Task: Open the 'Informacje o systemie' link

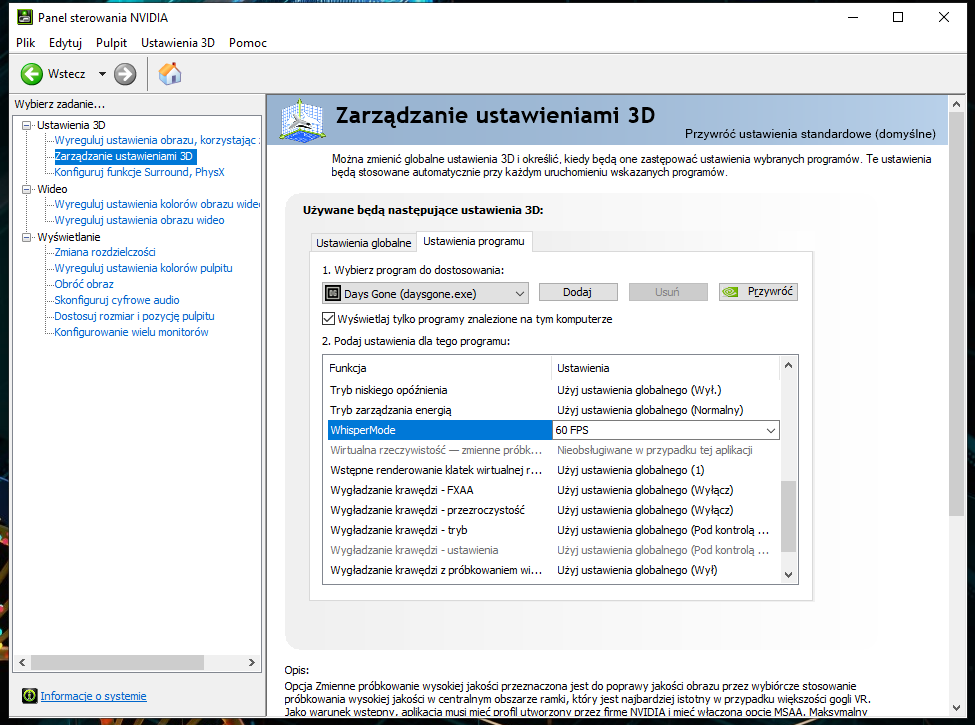Action: 93,696
